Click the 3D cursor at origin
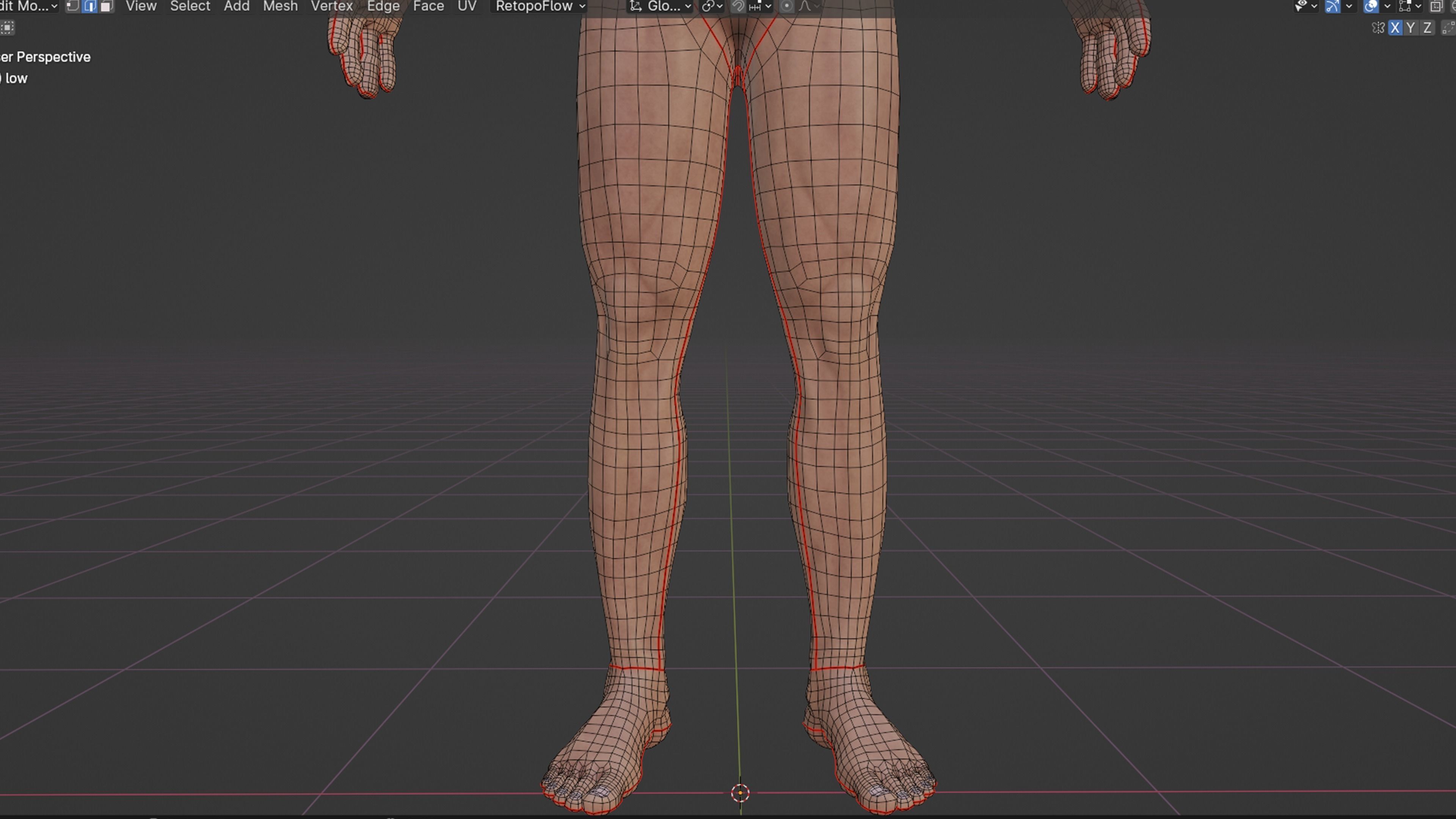 pyautogui.click(x=740, y=792)
